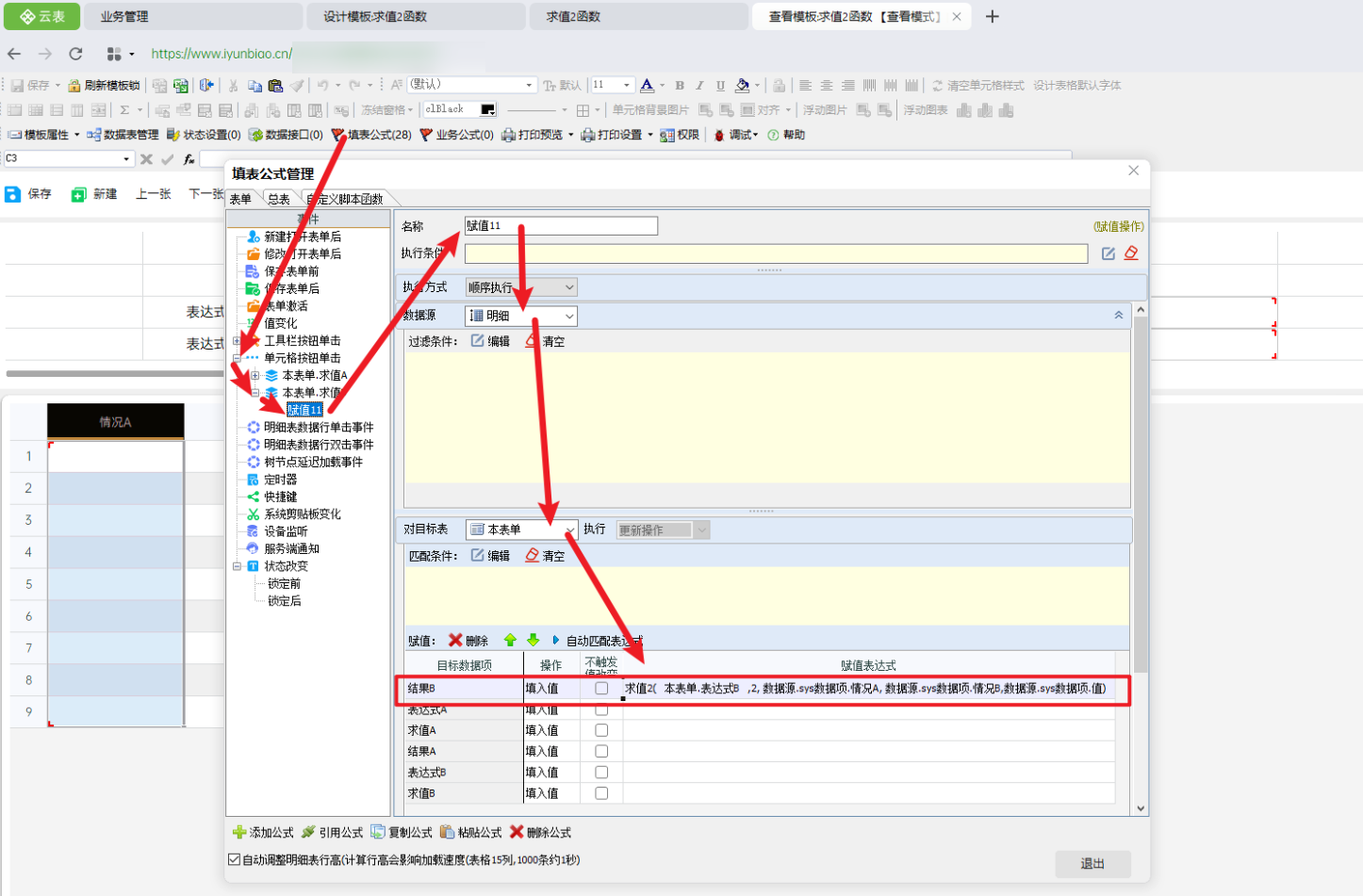Open the 执行方式 顺序执行 dropdown
This screenshot has height=896, width=1363.
click(x=521, y=287)
